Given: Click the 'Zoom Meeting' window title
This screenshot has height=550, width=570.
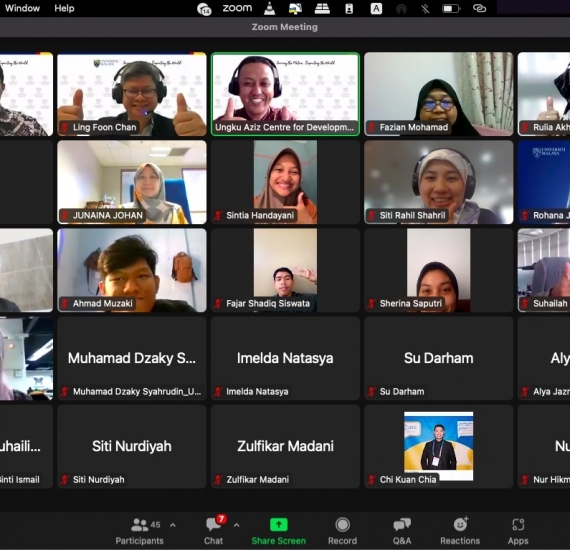Looking at the screenshot, I should 285,27.
